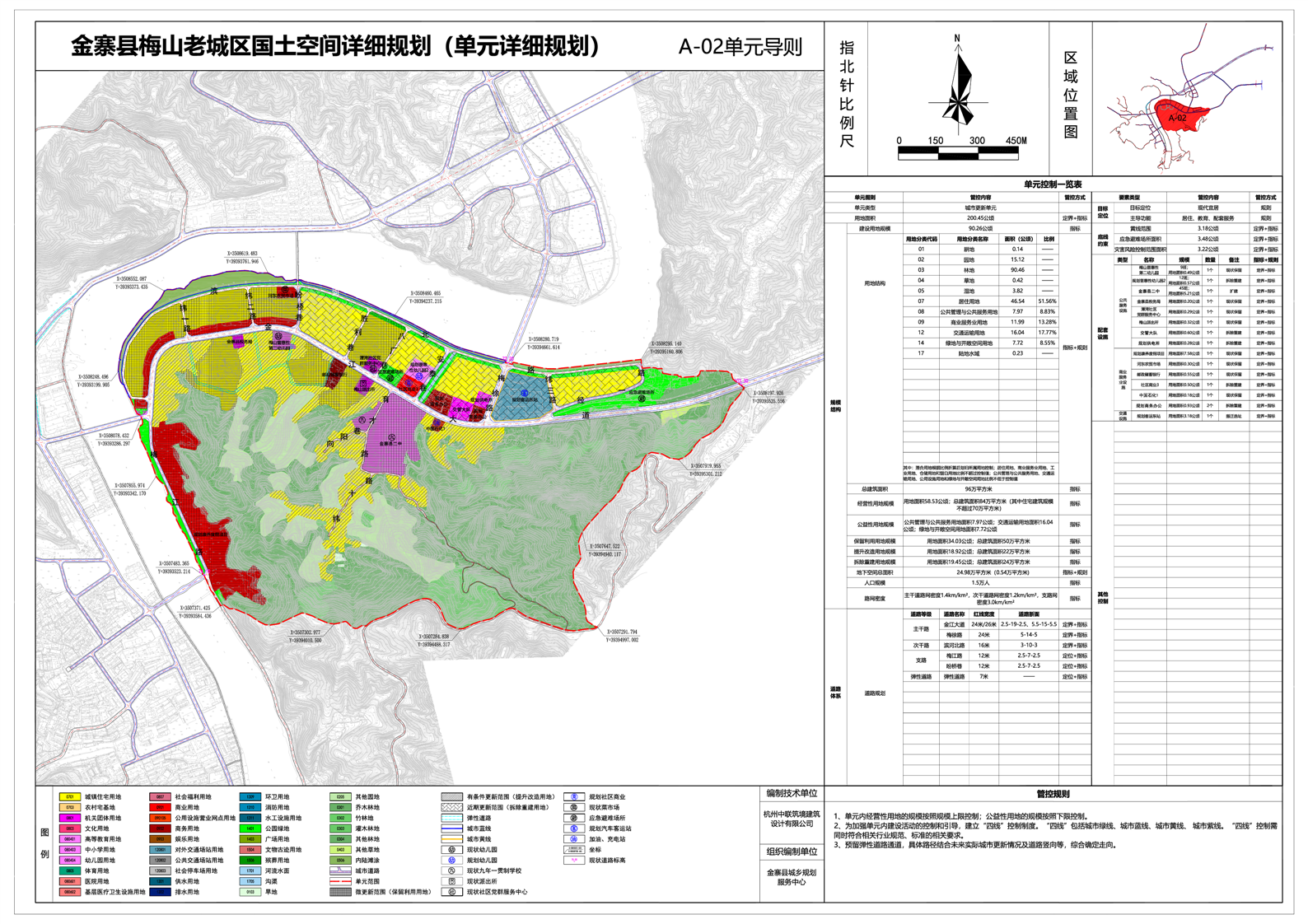Click the '图例' legend label
The width and height of the screenshot is (1308, 924).
(x=44, y=843)
